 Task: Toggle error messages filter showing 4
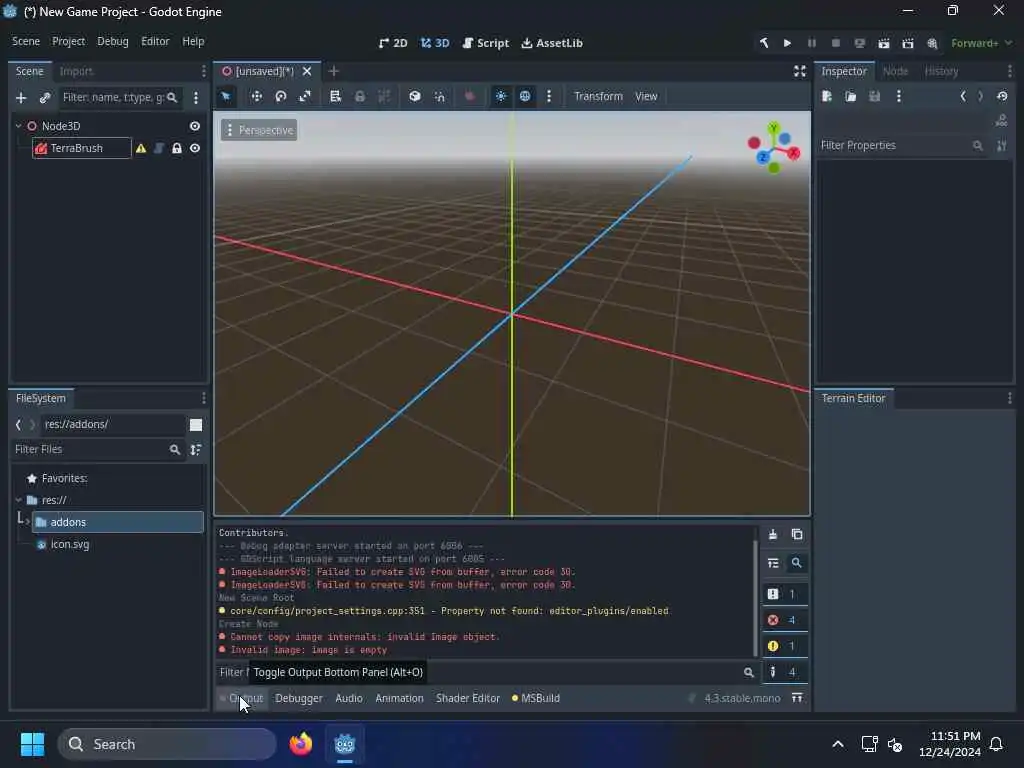[x=785, y=620]
